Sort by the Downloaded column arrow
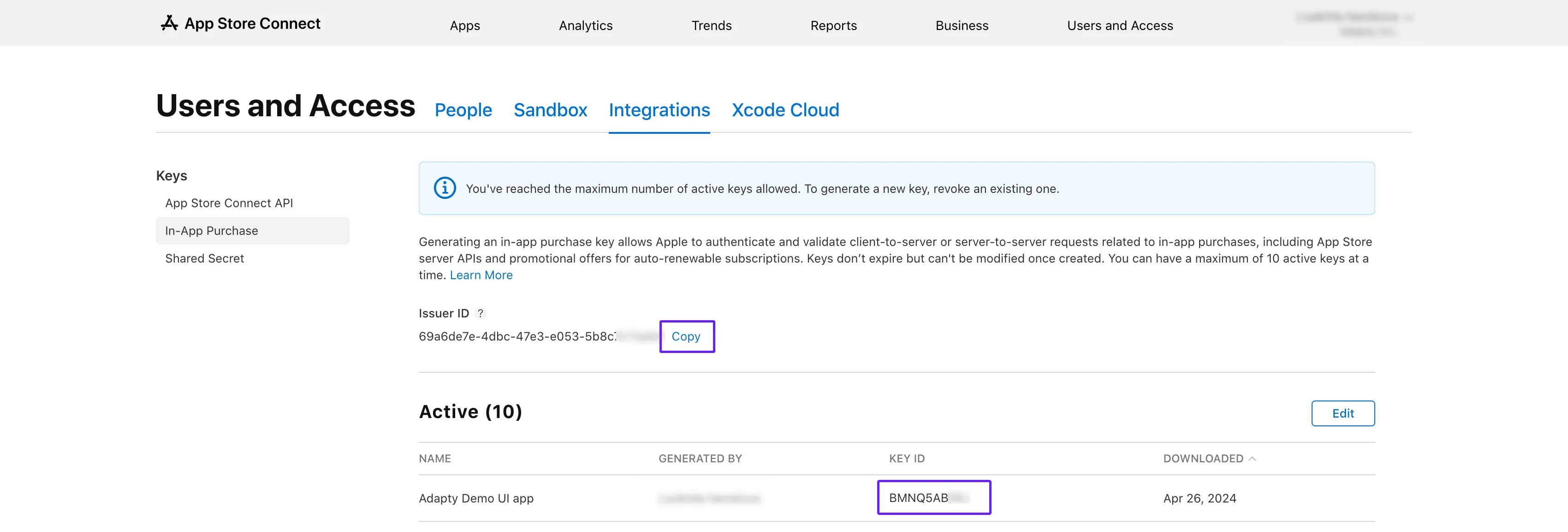The width and height of the screenshot is (1568, 532). [1252, 459]
